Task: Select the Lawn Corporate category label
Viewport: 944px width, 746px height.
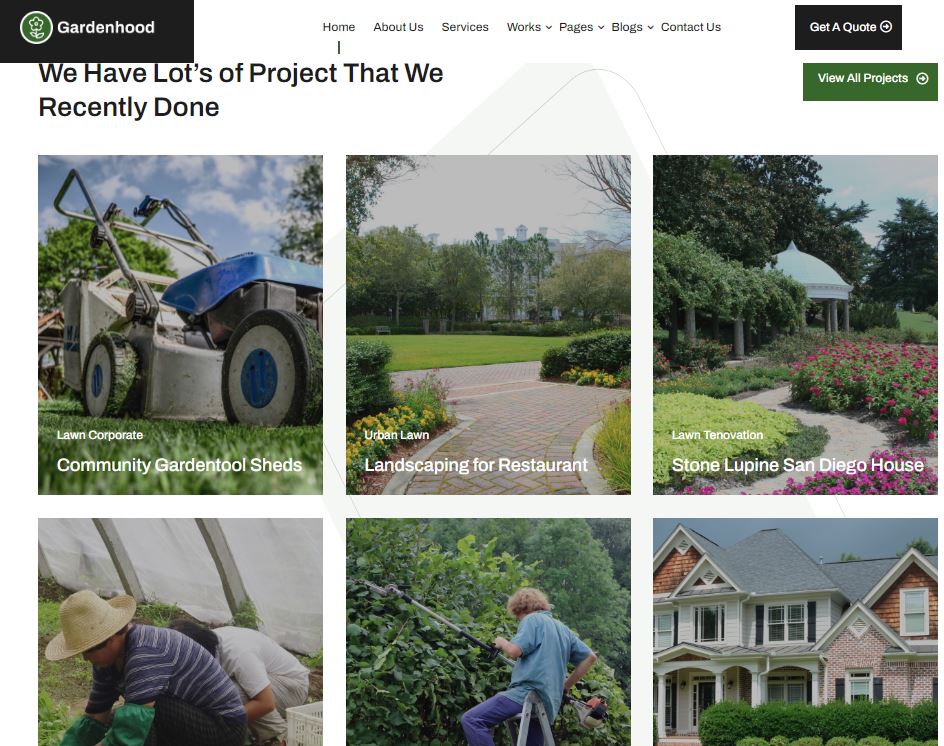Action: (x=100, y=435)
